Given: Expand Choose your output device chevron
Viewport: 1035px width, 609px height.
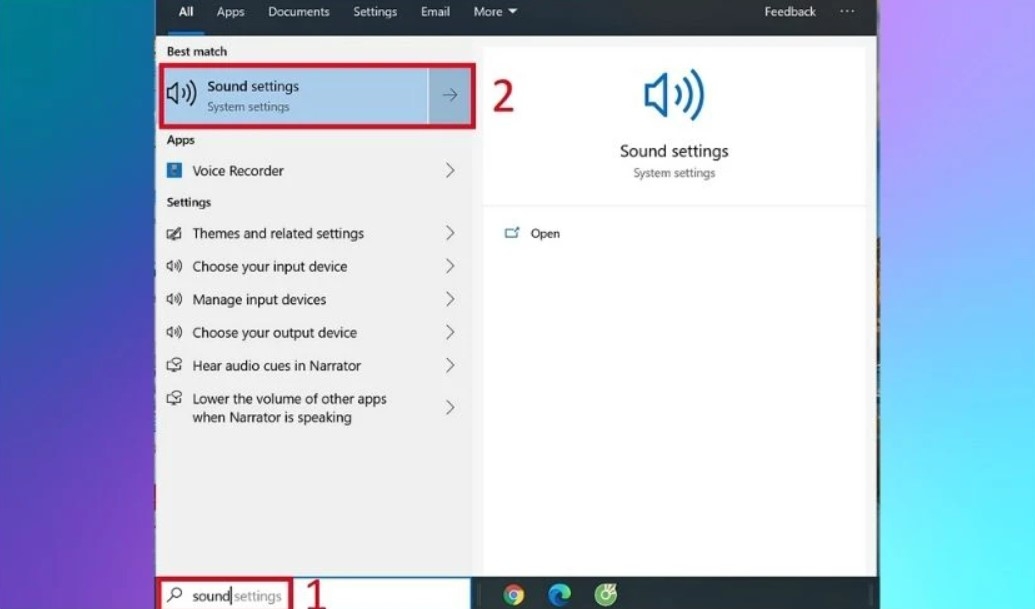Looking at the screenshot, I should click(x=450, y=333).
